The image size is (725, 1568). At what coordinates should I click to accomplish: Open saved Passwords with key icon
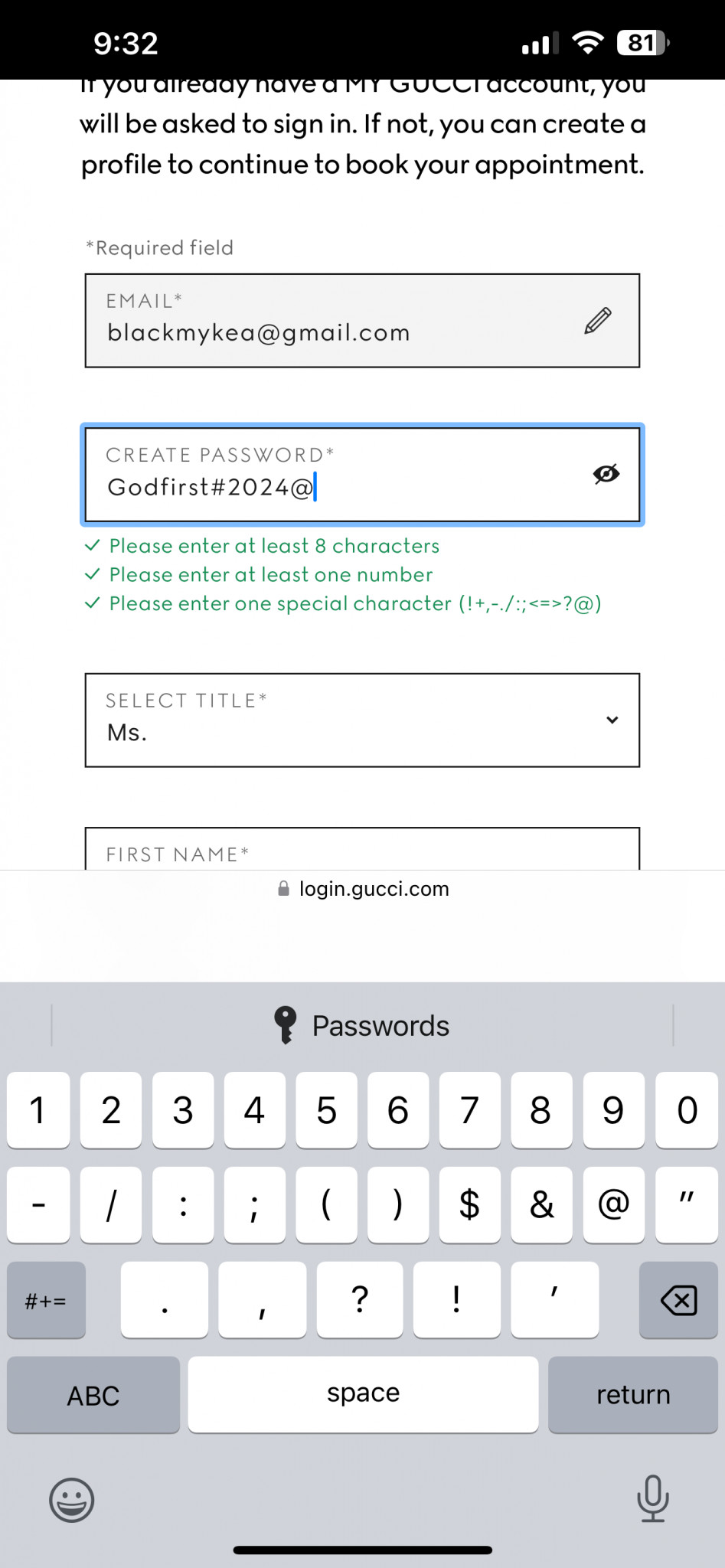[x=362, y=1026]
